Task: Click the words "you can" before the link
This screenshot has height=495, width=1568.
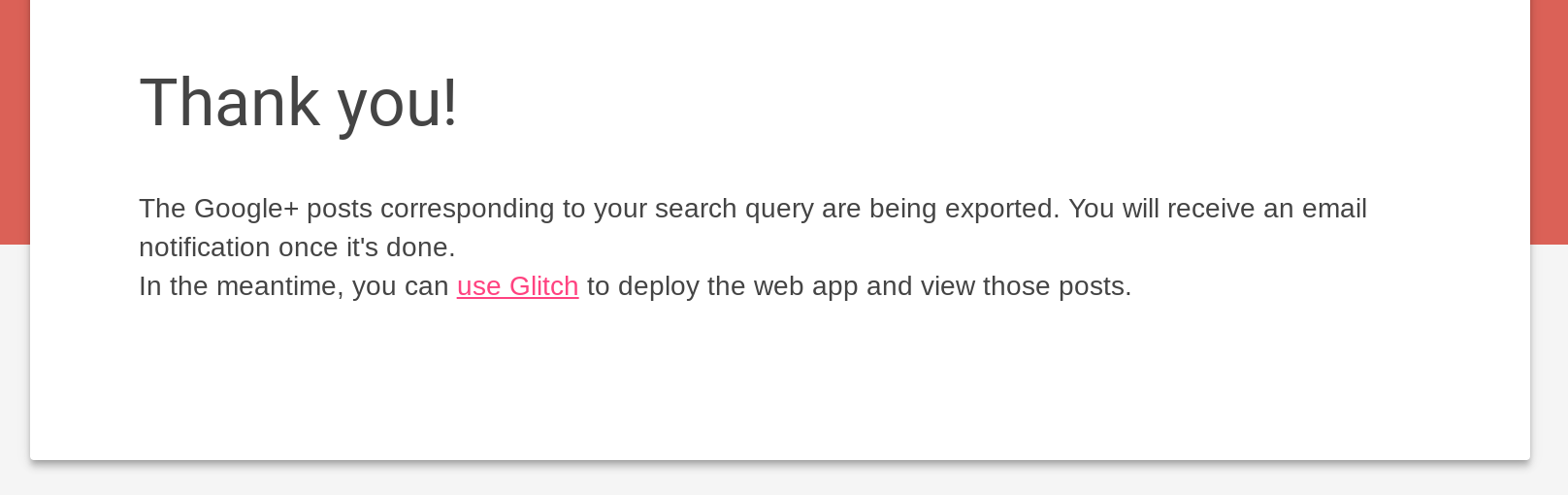Action: (400, 286)
